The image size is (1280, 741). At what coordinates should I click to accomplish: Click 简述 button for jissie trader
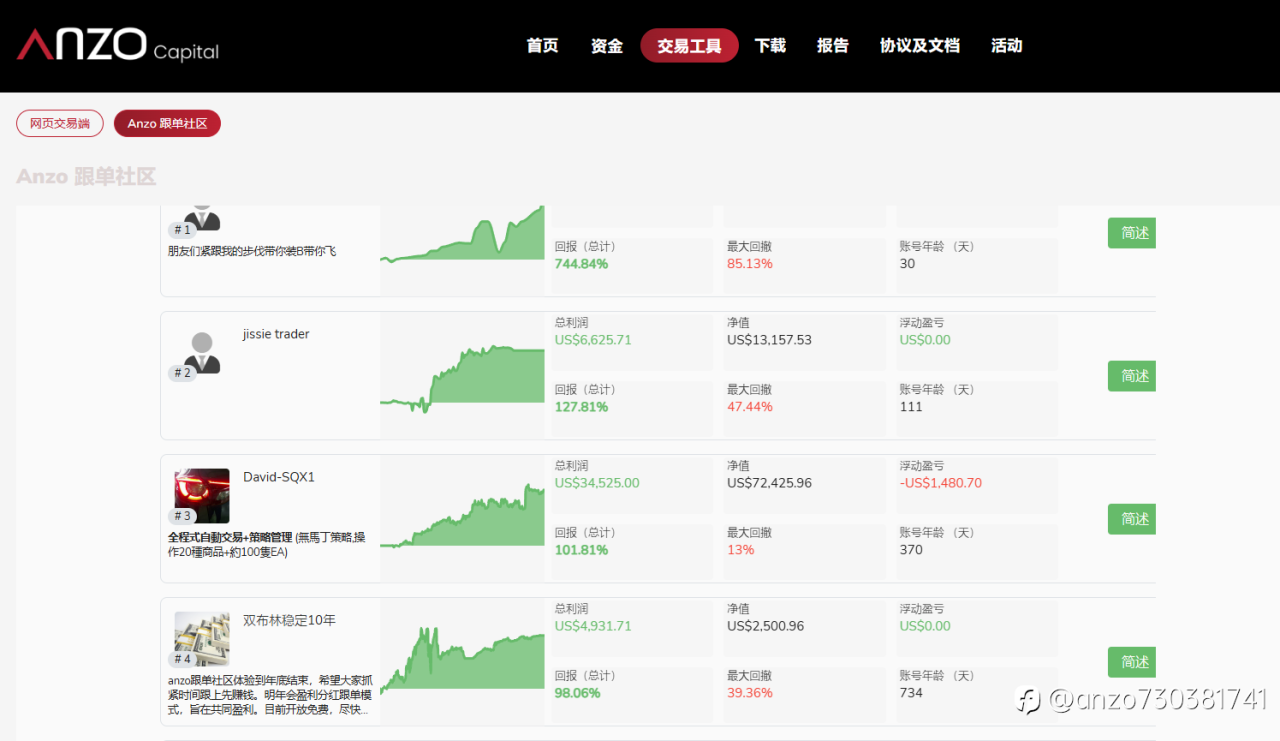(x=1132, y=376)
